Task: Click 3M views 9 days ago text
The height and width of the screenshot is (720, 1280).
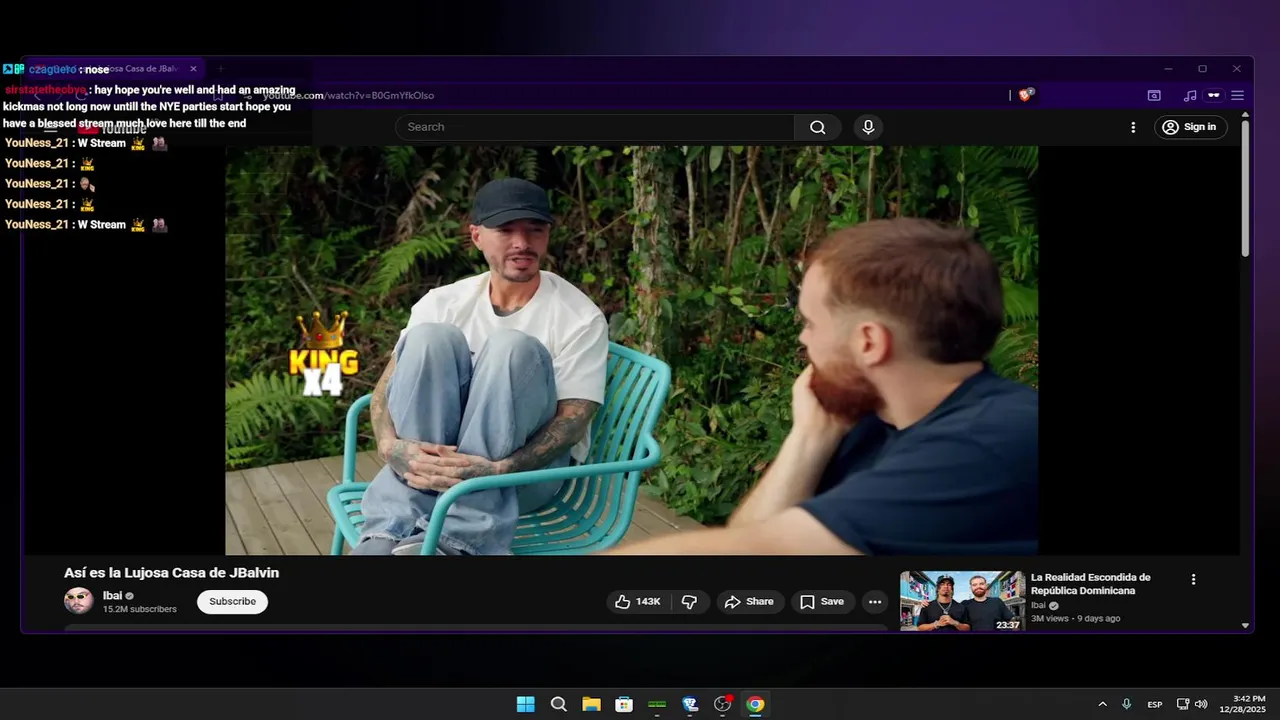Action: [x=1076, y=618]
